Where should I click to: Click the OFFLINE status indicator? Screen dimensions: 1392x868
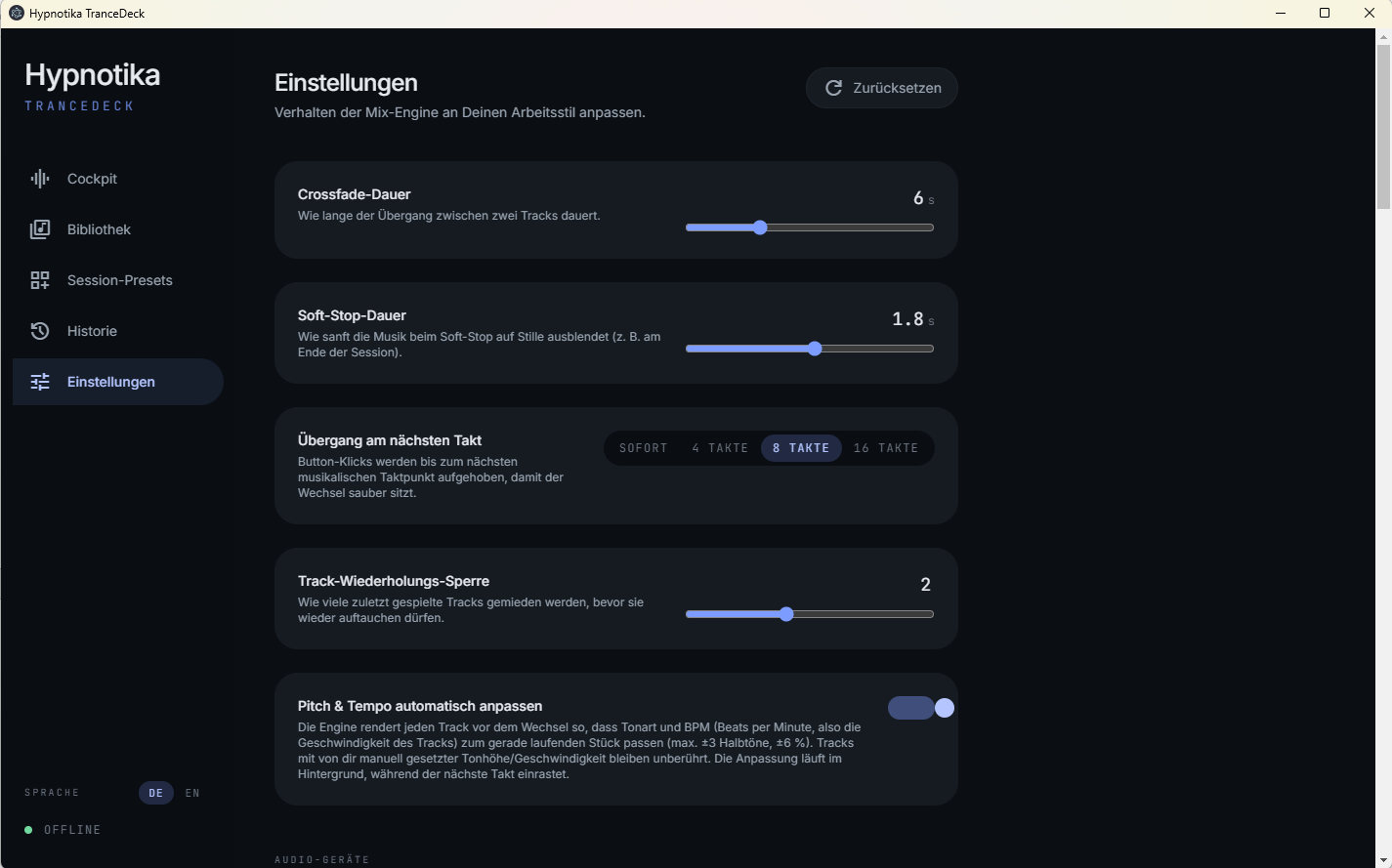(x=63, y=830)
